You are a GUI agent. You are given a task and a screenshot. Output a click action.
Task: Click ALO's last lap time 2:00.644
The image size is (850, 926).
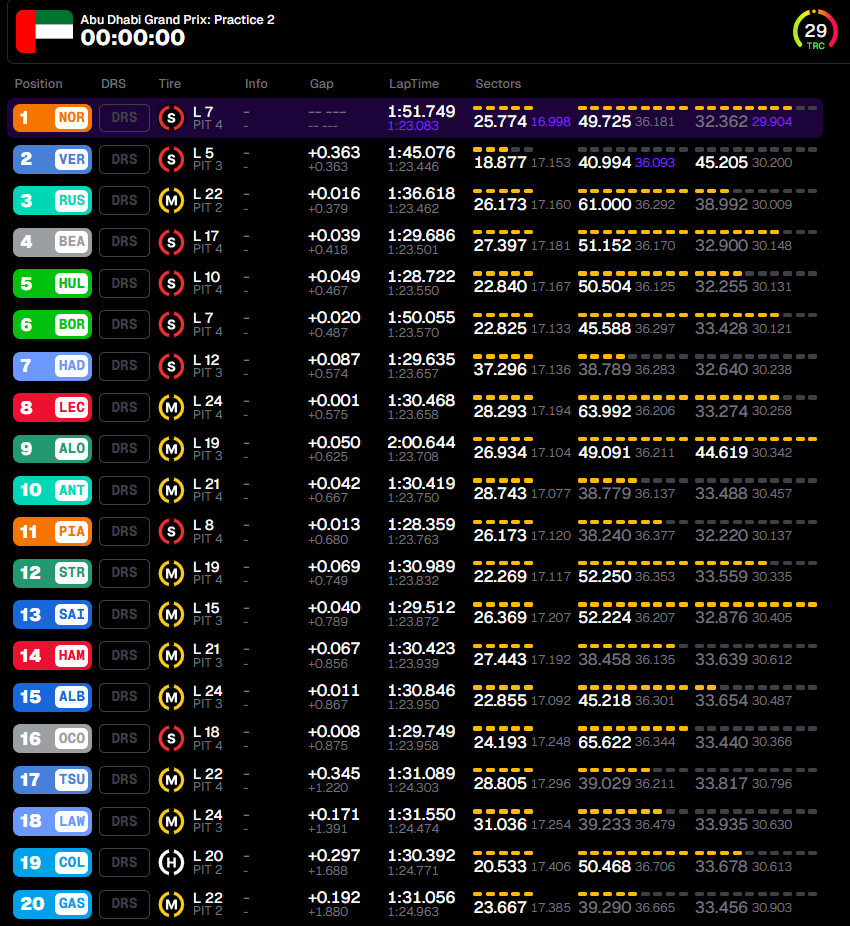421,442
